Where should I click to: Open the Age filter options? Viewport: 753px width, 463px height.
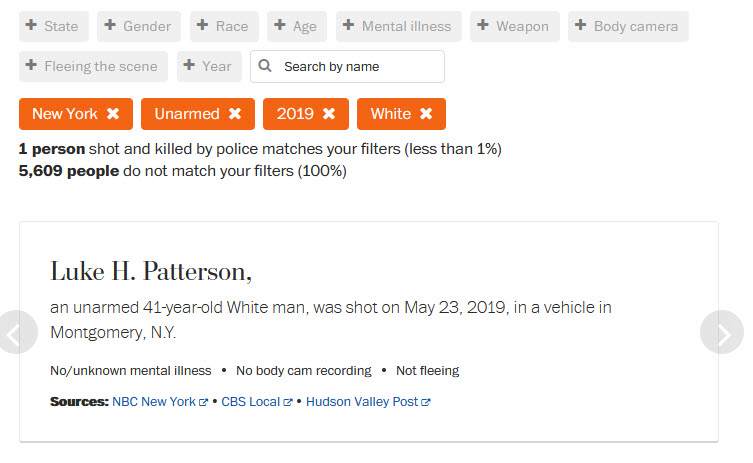[297, 26]
